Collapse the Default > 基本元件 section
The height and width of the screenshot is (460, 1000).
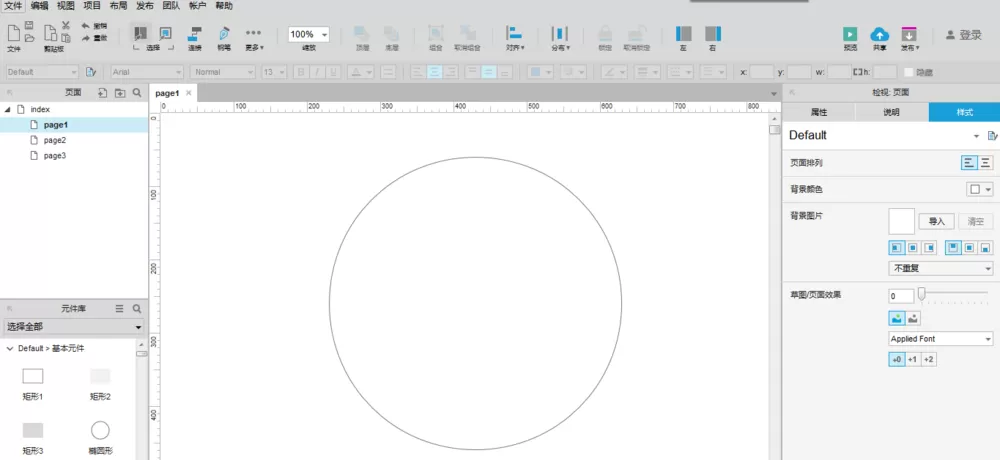[10, 349]
